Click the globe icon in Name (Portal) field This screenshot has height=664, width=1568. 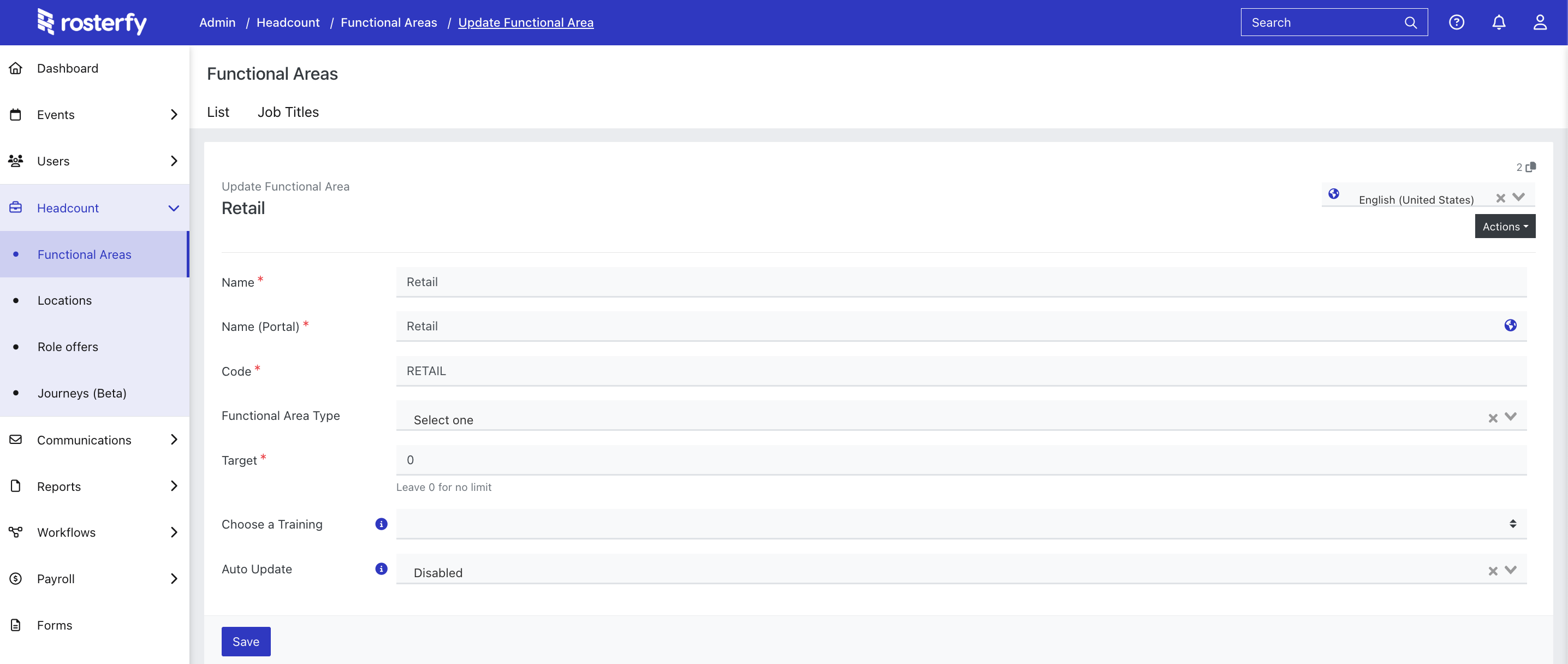click(1510, 325)
